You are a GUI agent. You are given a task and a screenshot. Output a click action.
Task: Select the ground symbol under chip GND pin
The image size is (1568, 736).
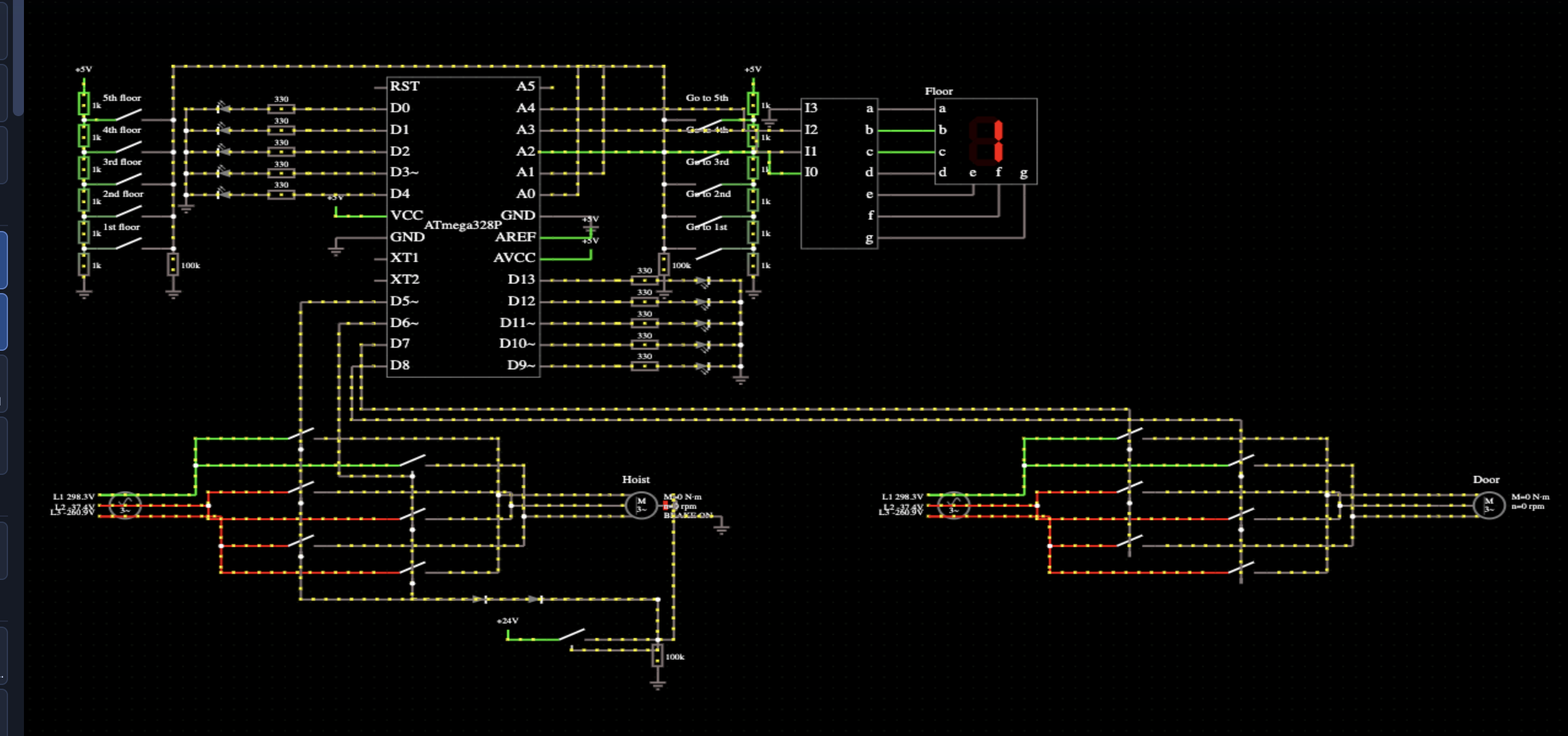coord(335,251)
